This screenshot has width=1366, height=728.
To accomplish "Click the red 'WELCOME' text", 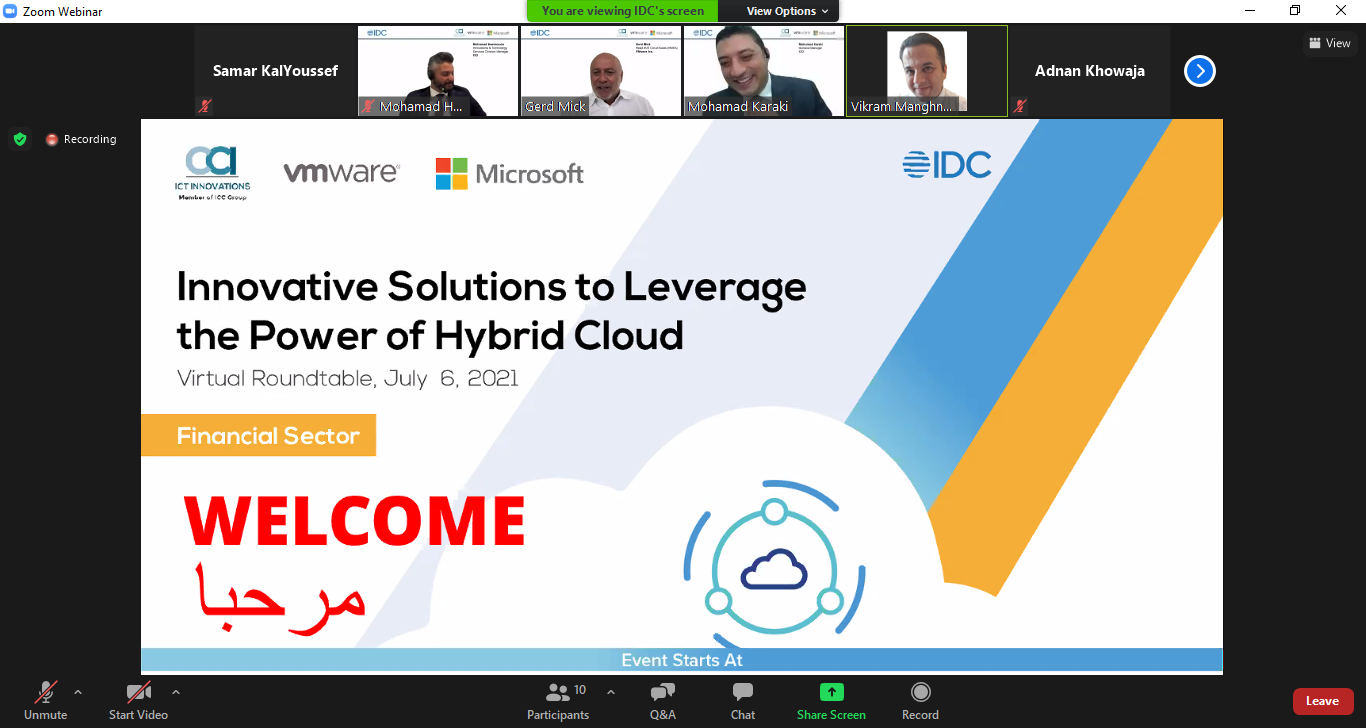I will 354,520.
